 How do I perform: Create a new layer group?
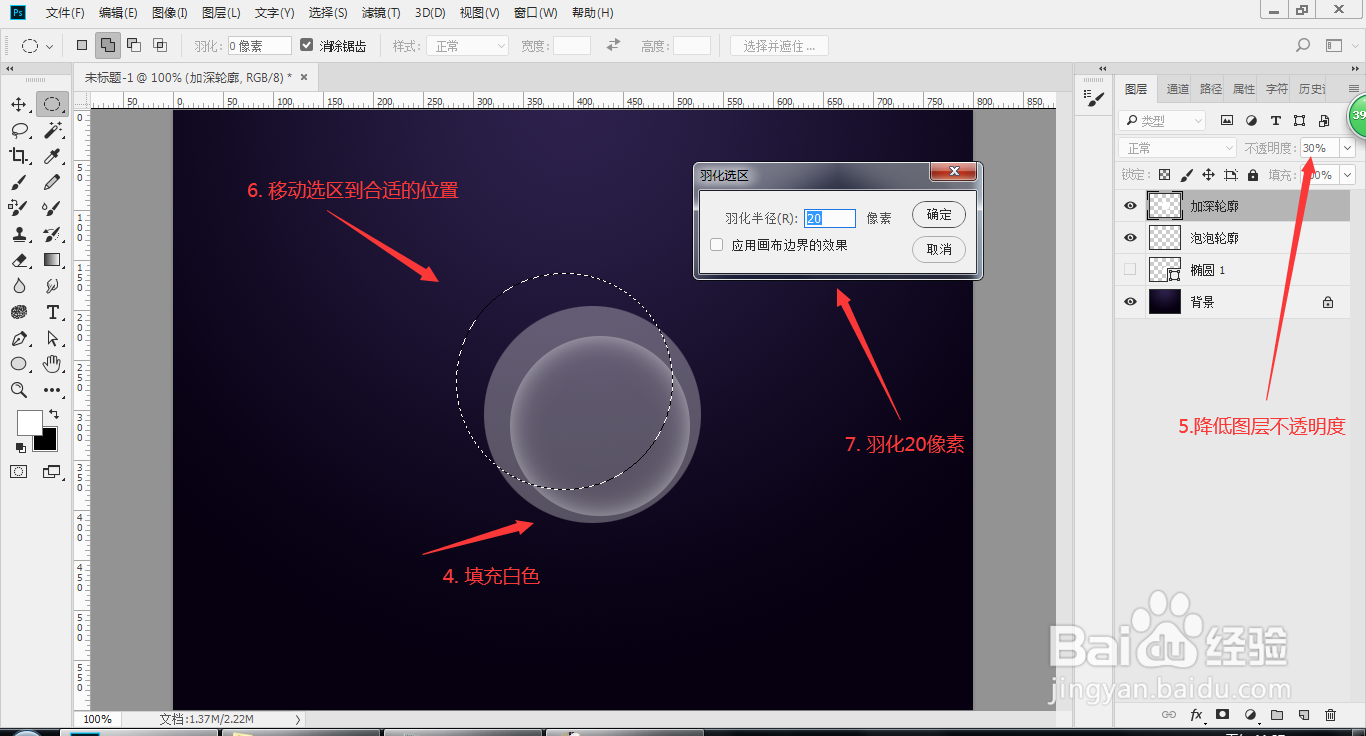[x=1276, y=715]
